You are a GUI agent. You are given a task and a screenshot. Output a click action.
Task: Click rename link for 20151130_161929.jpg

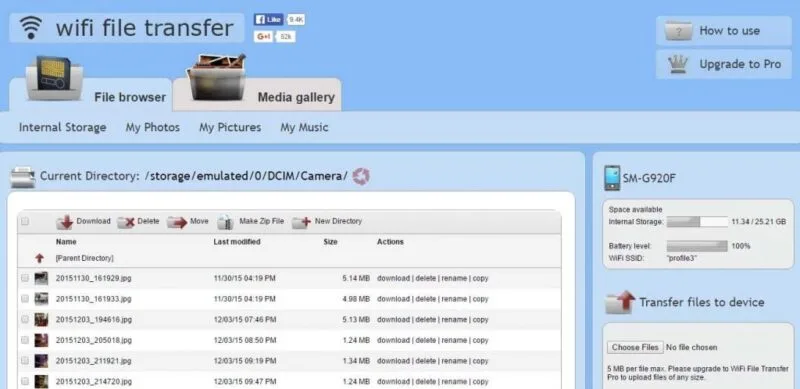coord(454,278)
